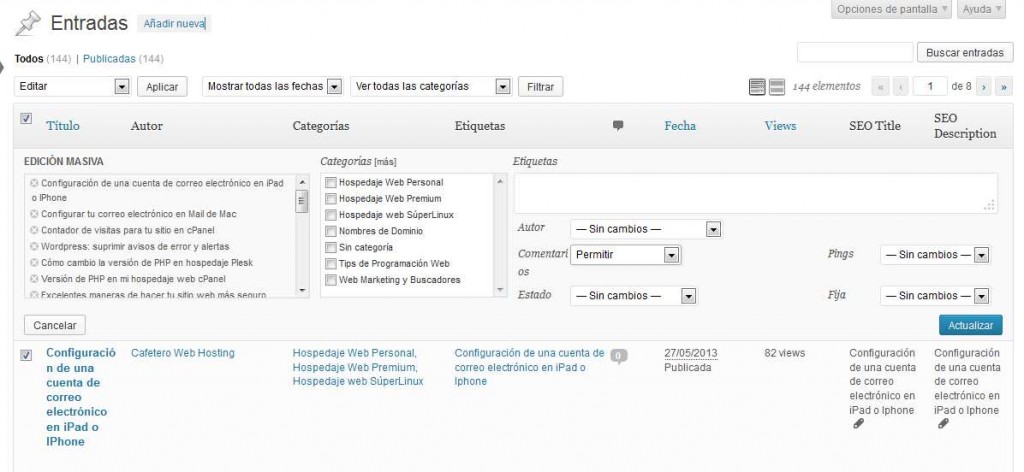Open Ver todas las categorías dropdown
The height and width of the screenshot is (472, 1024).
tap(431, 86)
